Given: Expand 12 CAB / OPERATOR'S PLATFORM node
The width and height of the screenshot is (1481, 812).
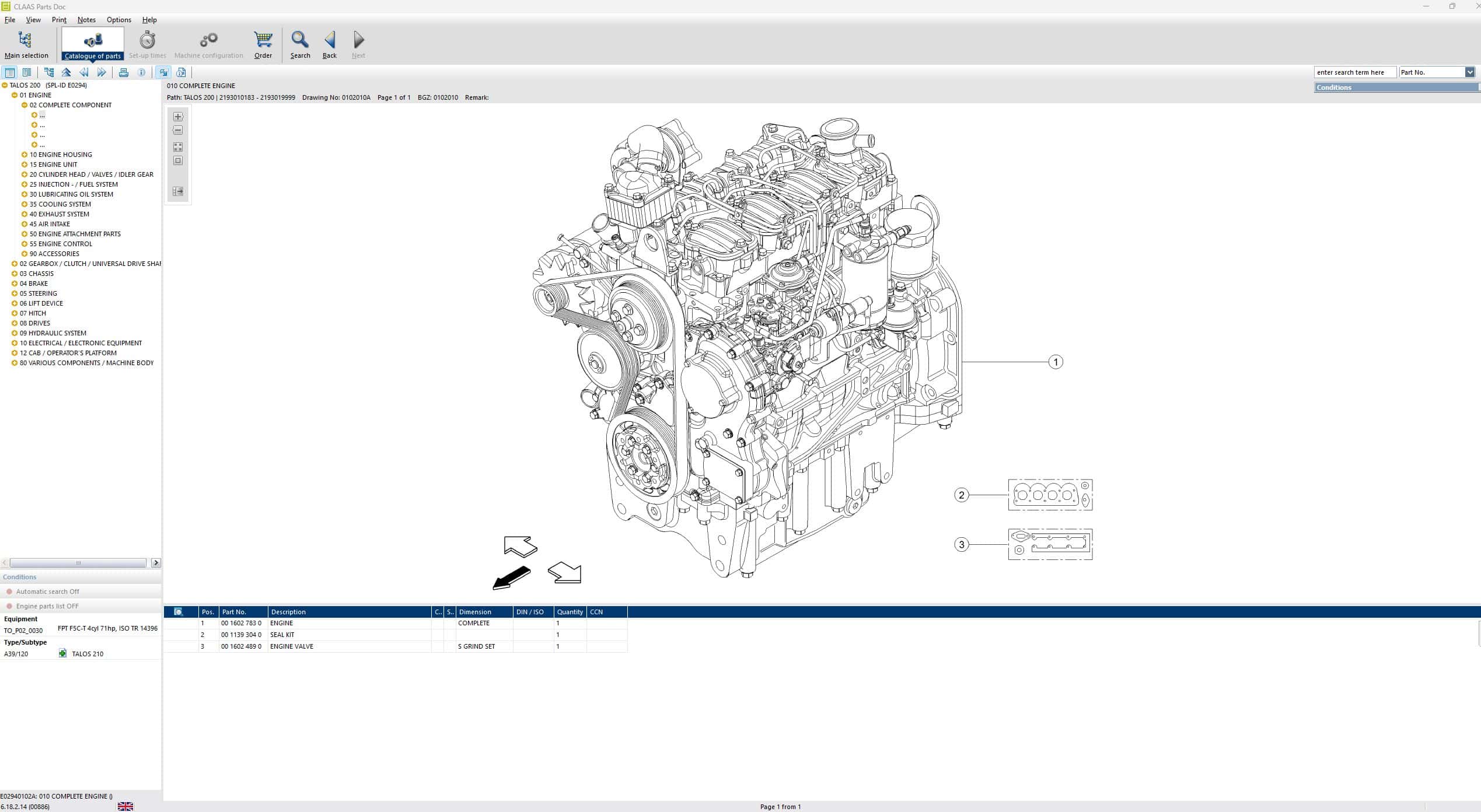Looking at the screenshot, I should coord(15,353).
